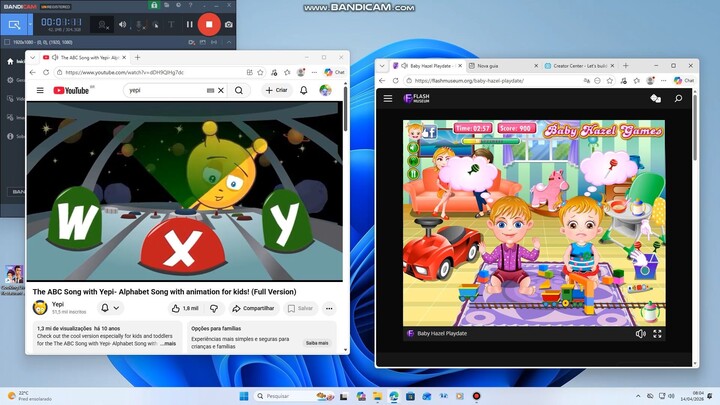Open Flash Museum search magnifier

pyautogui.click(x=678, y=98)
